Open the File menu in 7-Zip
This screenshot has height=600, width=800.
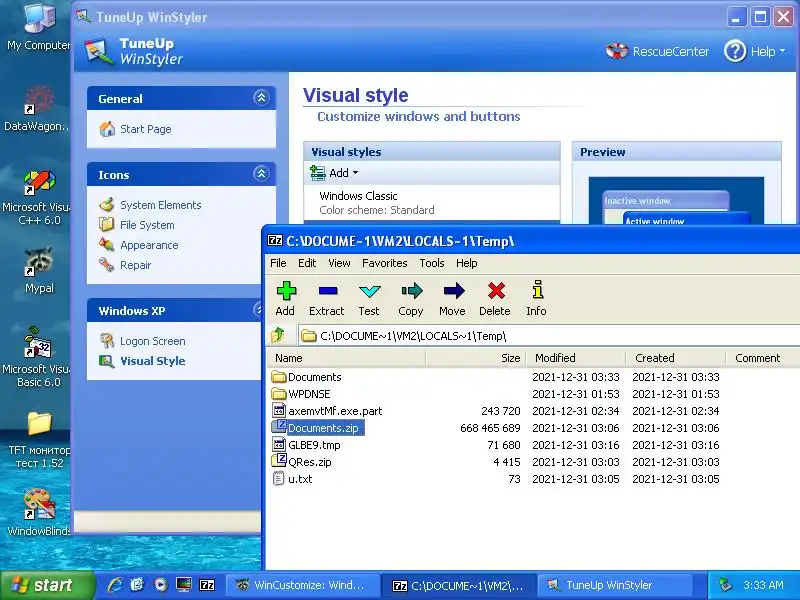coord(278,263)
